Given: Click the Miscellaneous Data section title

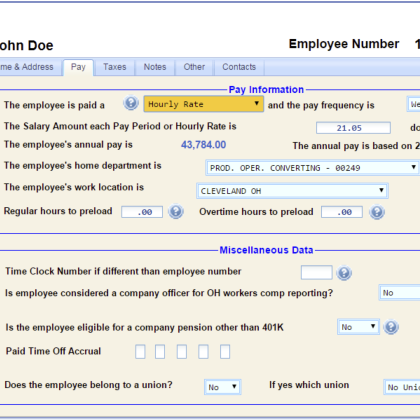Looking at the screenshot, I should [266, 250].
